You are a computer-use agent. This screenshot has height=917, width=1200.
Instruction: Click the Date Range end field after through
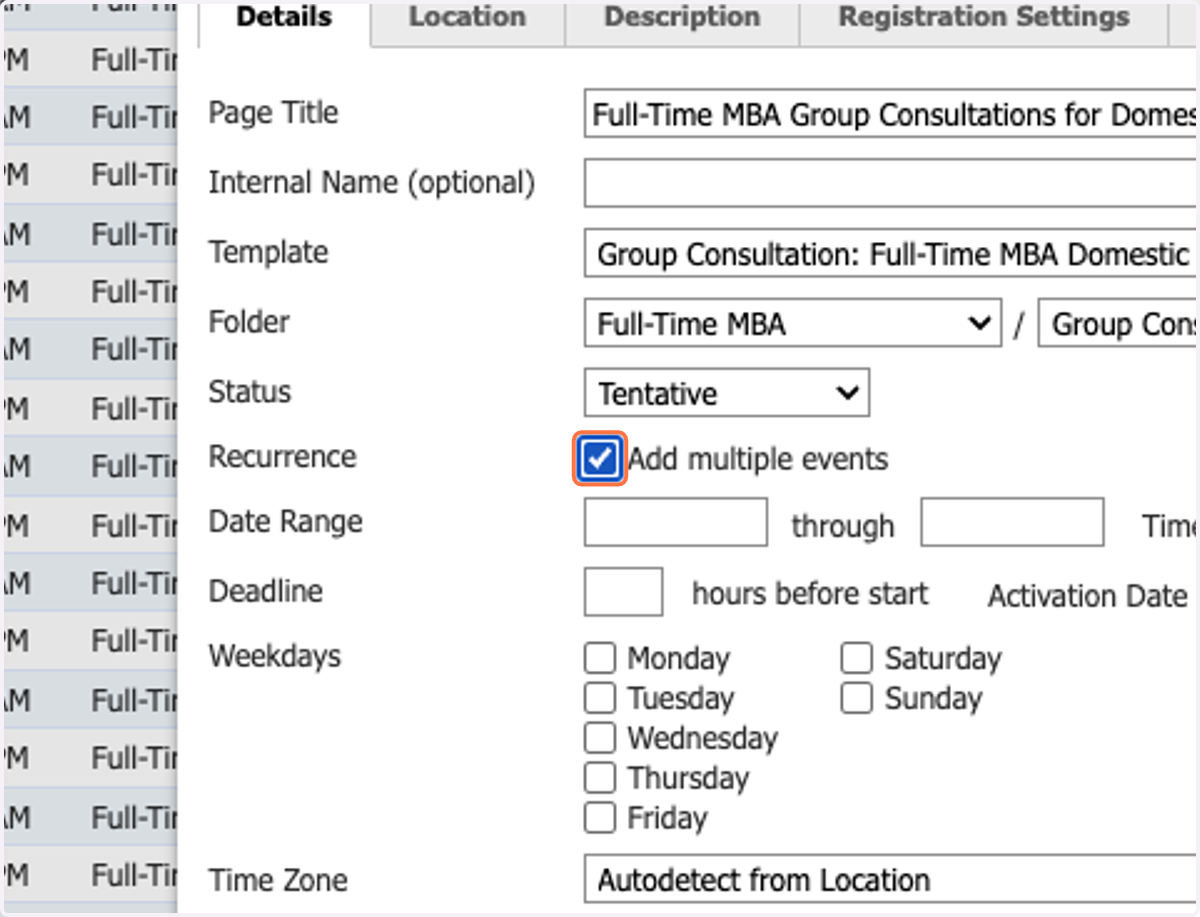(x=1012, y=523)
